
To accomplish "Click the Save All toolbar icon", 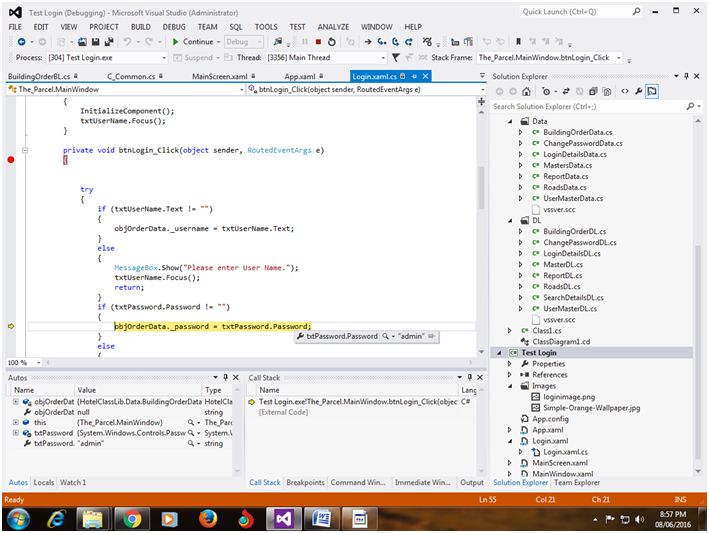I will [108, 42].
